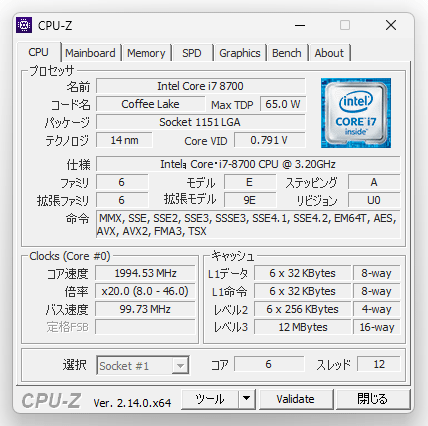Open the Bench tab

(x=287, y=53)
